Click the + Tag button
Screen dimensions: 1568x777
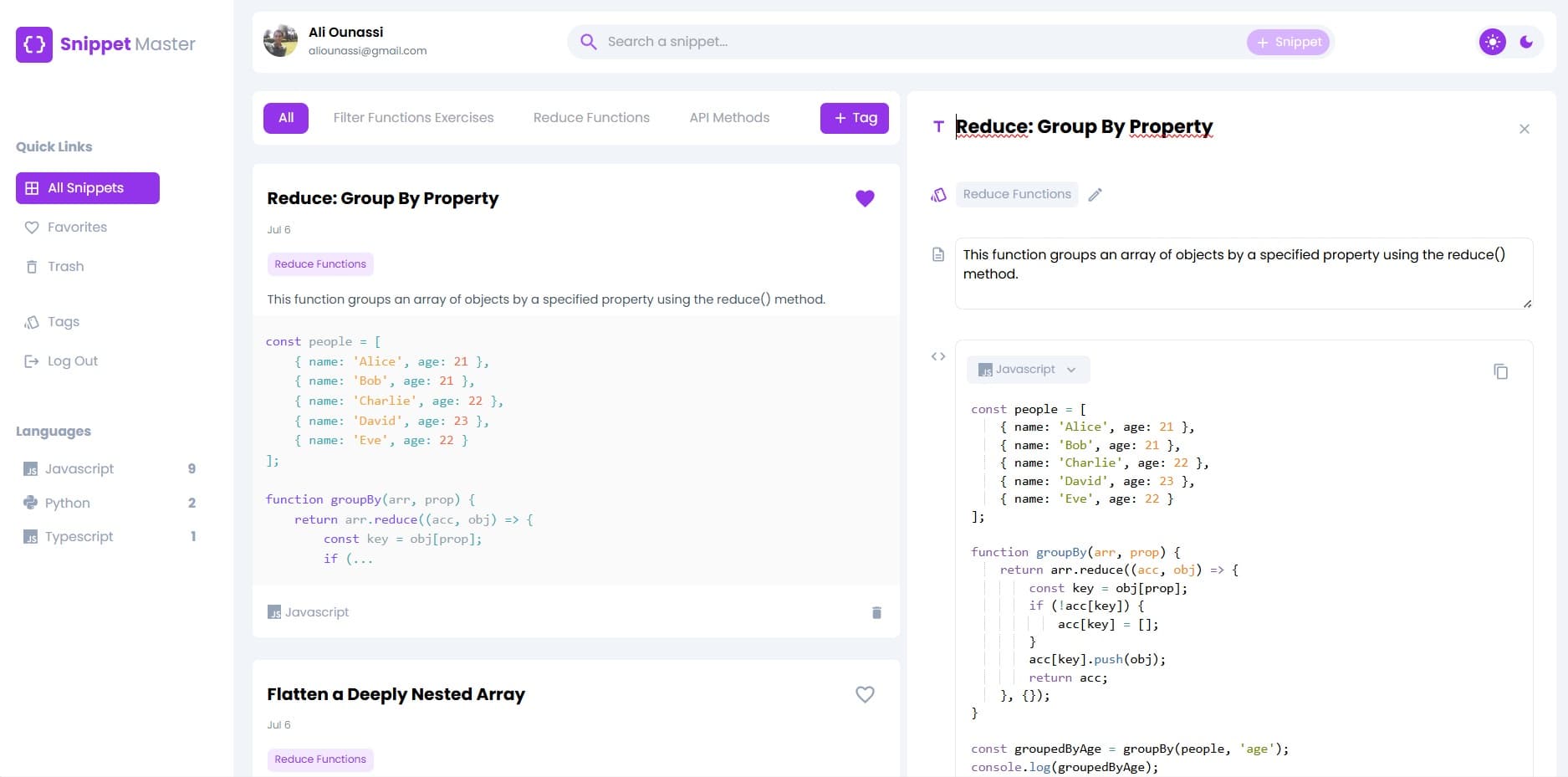[855, 118]
